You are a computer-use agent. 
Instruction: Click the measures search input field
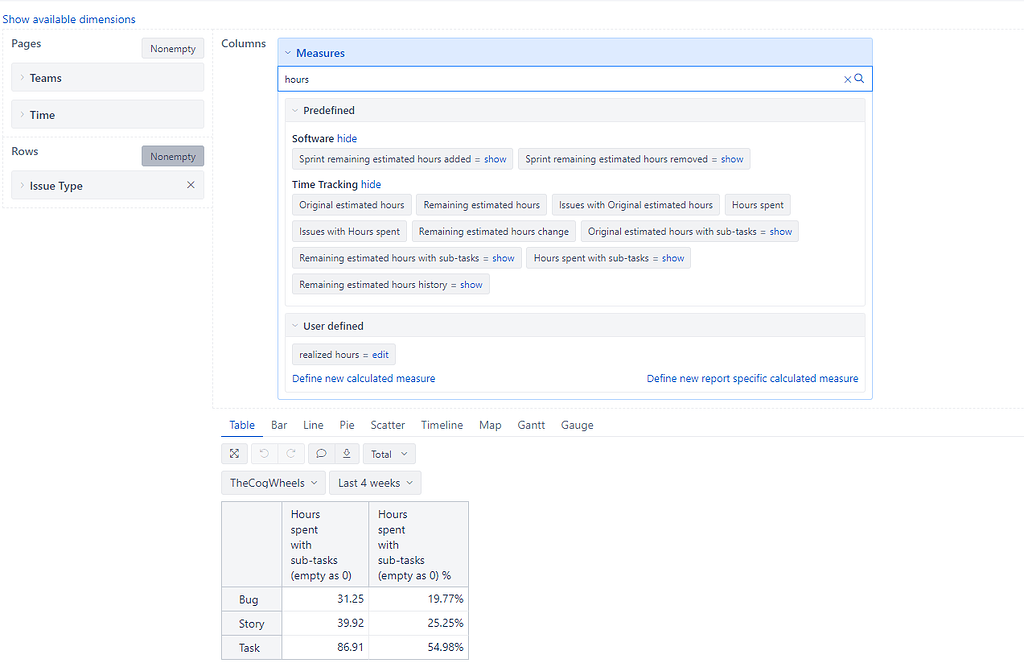[x=560, y=79]
